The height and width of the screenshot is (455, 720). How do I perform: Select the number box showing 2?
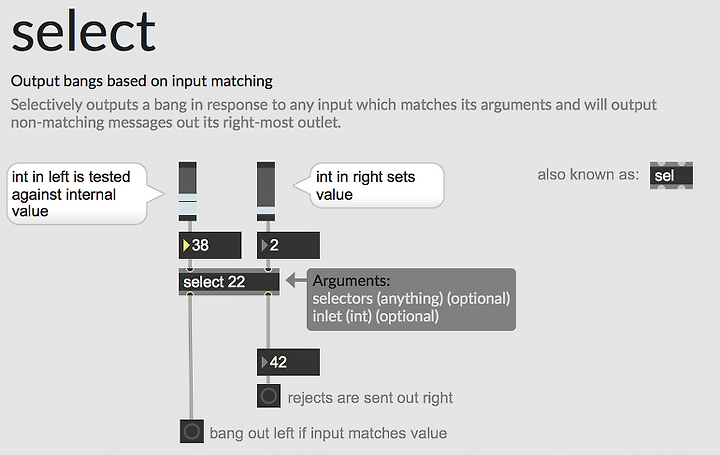coord(288,245)
